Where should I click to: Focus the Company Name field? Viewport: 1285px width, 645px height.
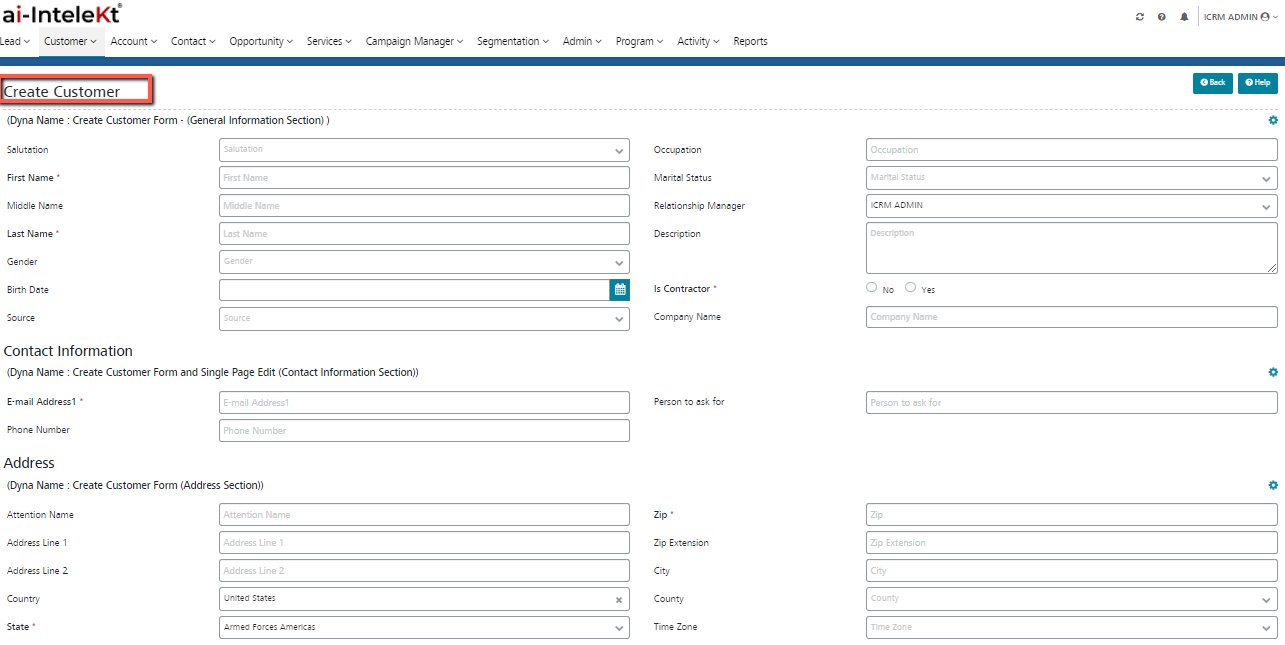[1072, 317]
